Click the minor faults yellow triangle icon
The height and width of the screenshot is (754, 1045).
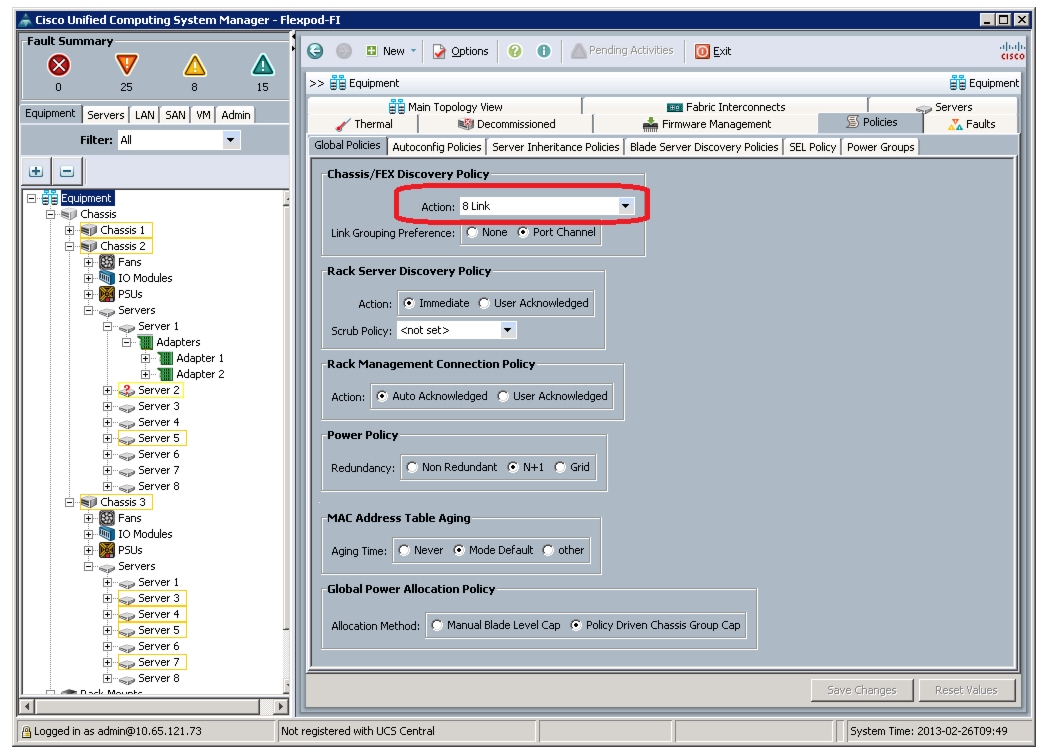pos(195,65)
